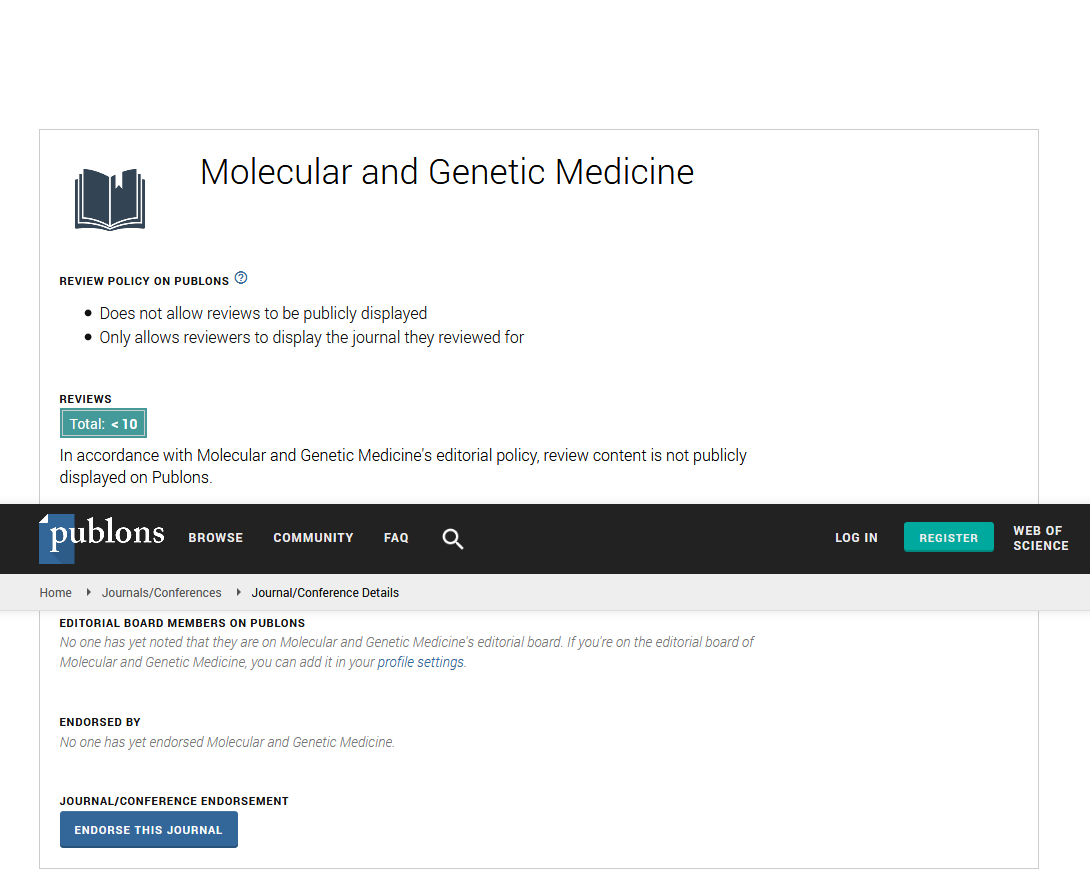Screen dimensions: 1090x888
Task: Open the search magnifier icon
Action: click(x=453, y=539)
